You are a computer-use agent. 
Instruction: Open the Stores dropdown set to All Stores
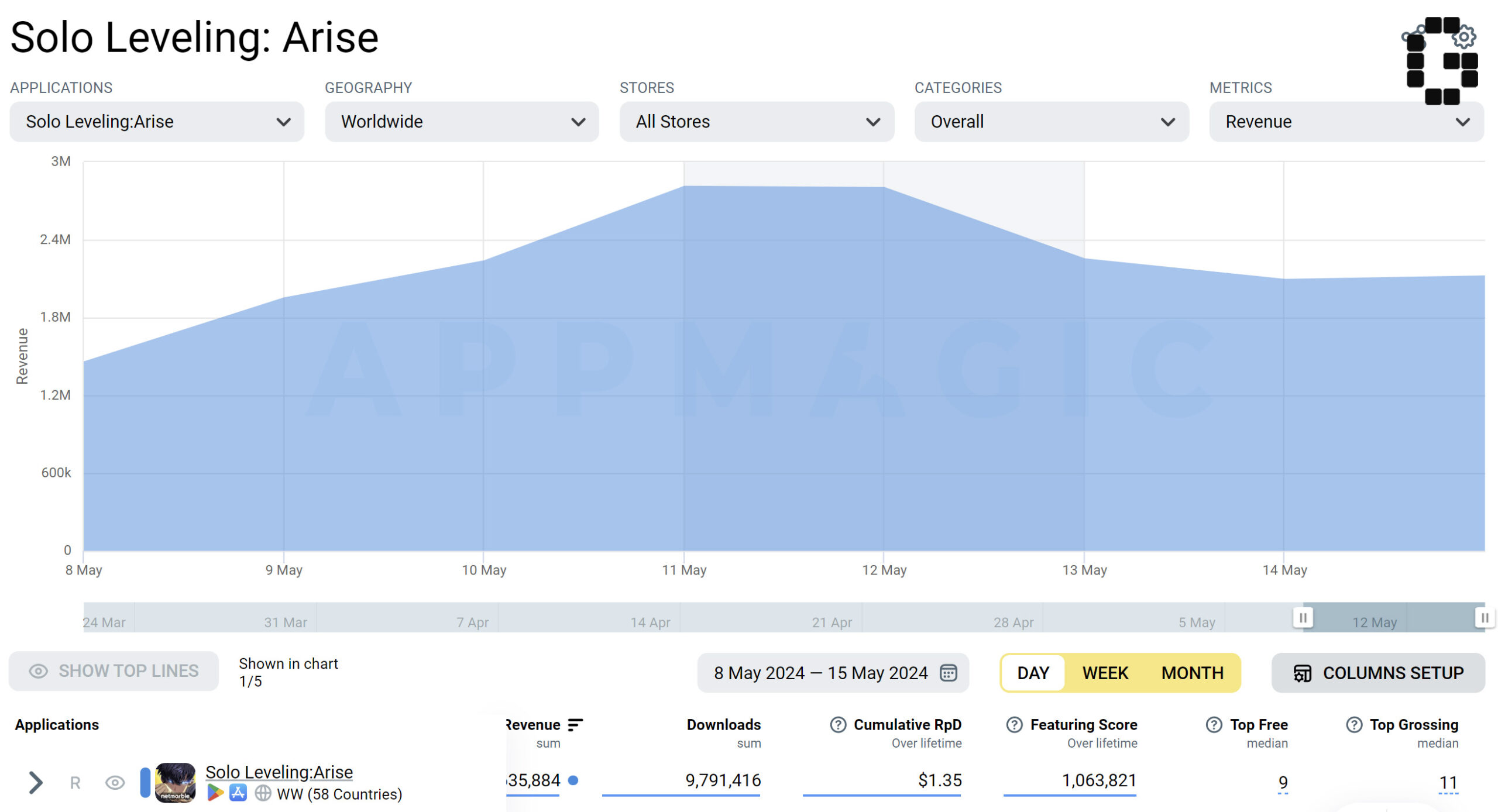(x=757, y=122)
